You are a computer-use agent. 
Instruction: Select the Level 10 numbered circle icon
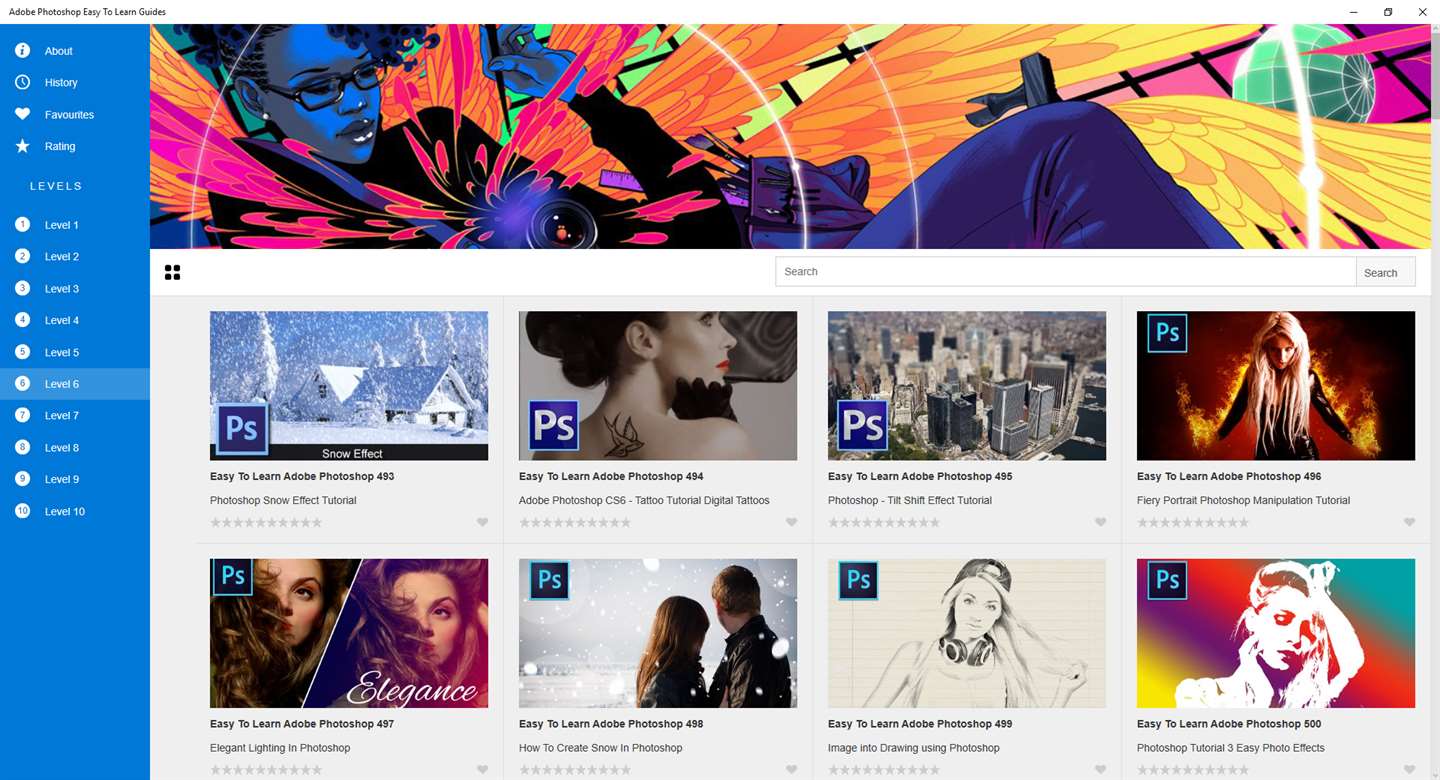(22, 511)
